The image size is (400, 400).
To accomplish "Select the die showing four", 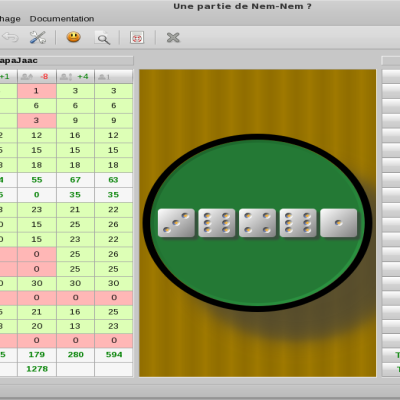I will click(257, 223).
